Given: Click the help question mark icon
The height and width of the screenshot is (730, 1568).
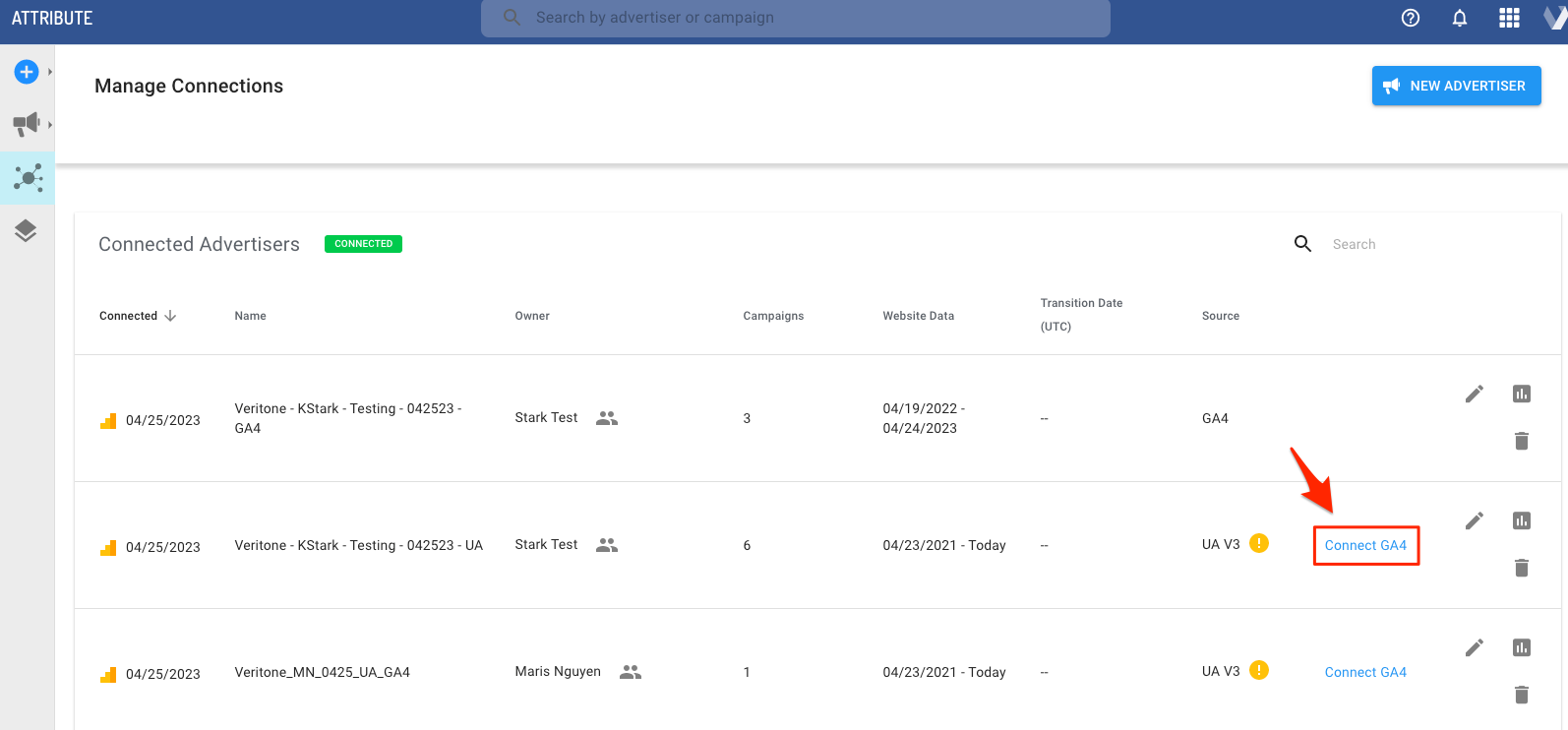Looking at the screenshot, I should pos(1411,18).
